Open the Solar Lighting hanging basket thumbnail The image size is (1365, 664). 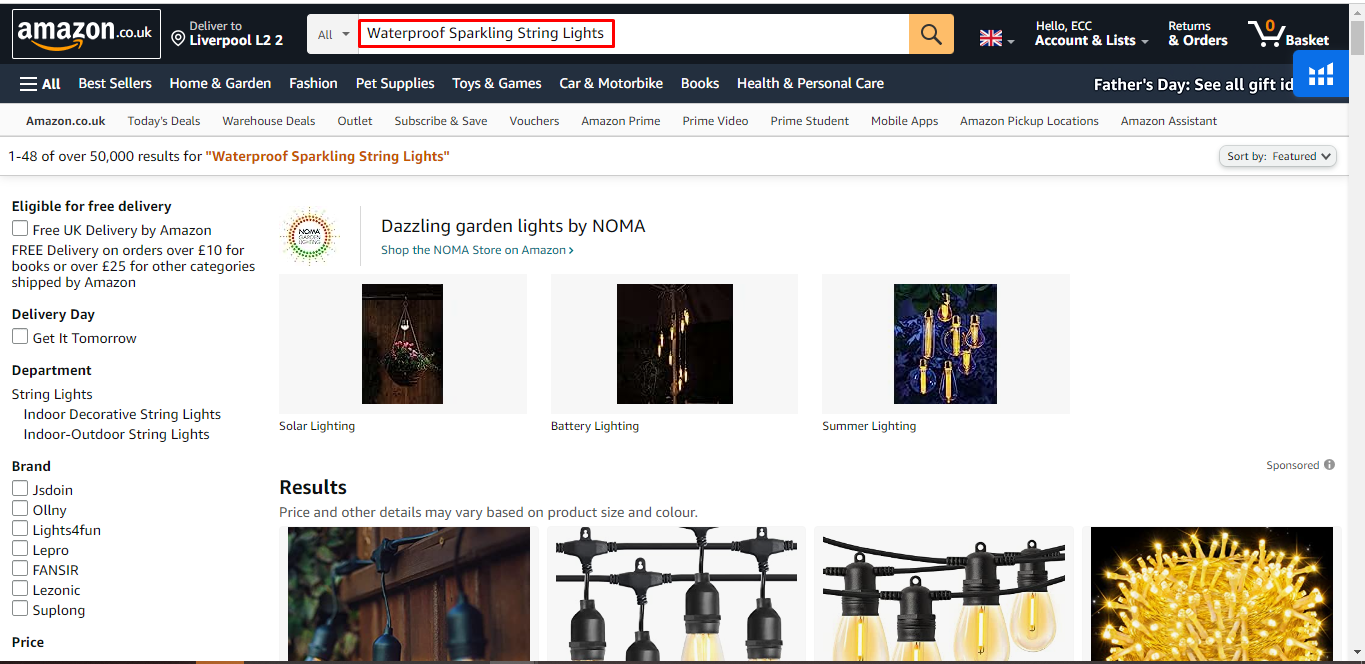402,344
